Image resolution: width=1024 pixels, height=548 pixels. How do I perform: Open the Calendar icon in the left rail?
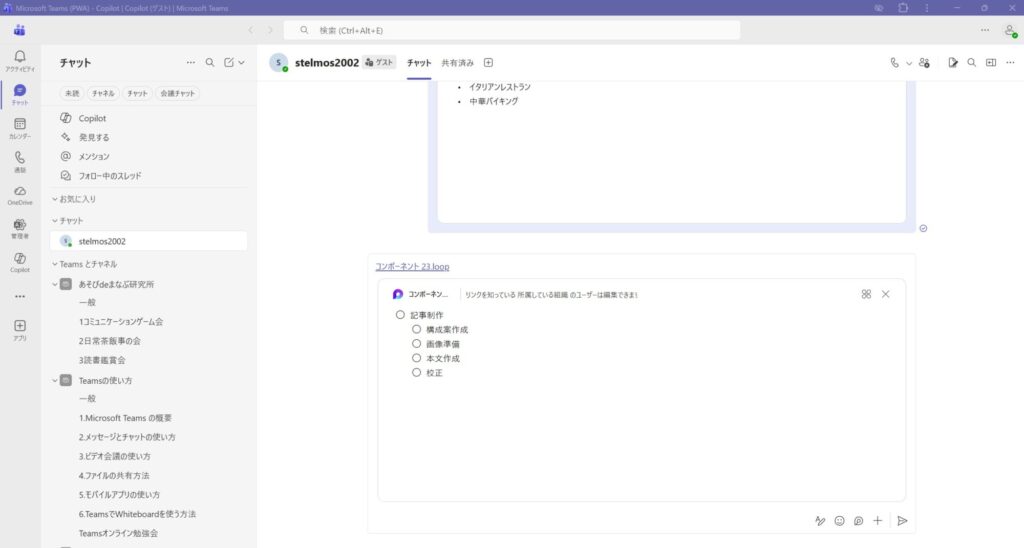[x=20, y=125]
